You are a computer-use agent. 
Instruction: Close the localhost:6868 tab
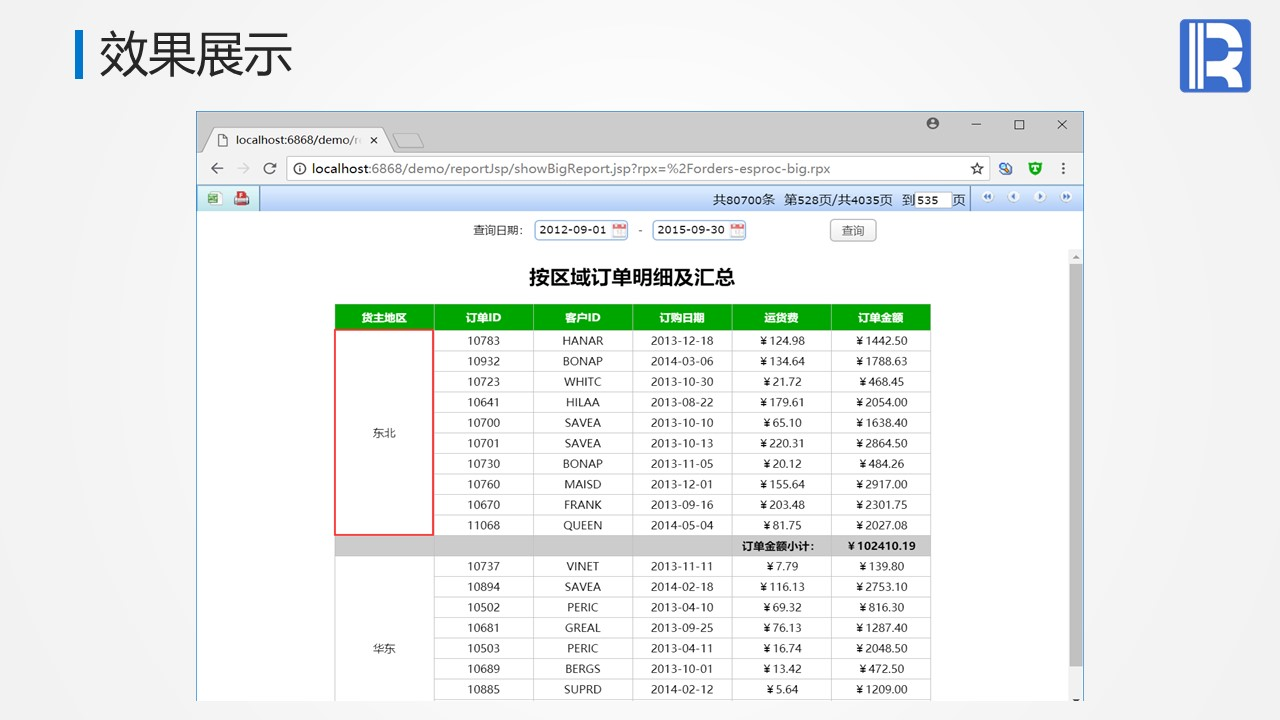tap(374, 141)
